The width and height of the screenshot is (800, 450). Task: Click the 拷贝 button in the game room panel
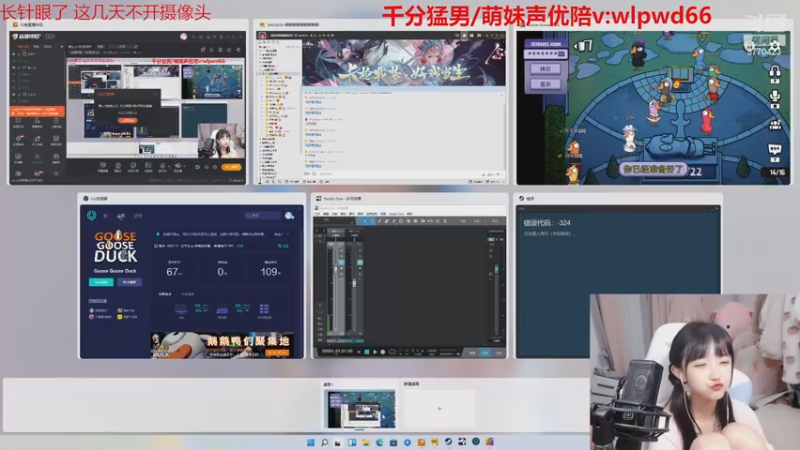point(545,69)
